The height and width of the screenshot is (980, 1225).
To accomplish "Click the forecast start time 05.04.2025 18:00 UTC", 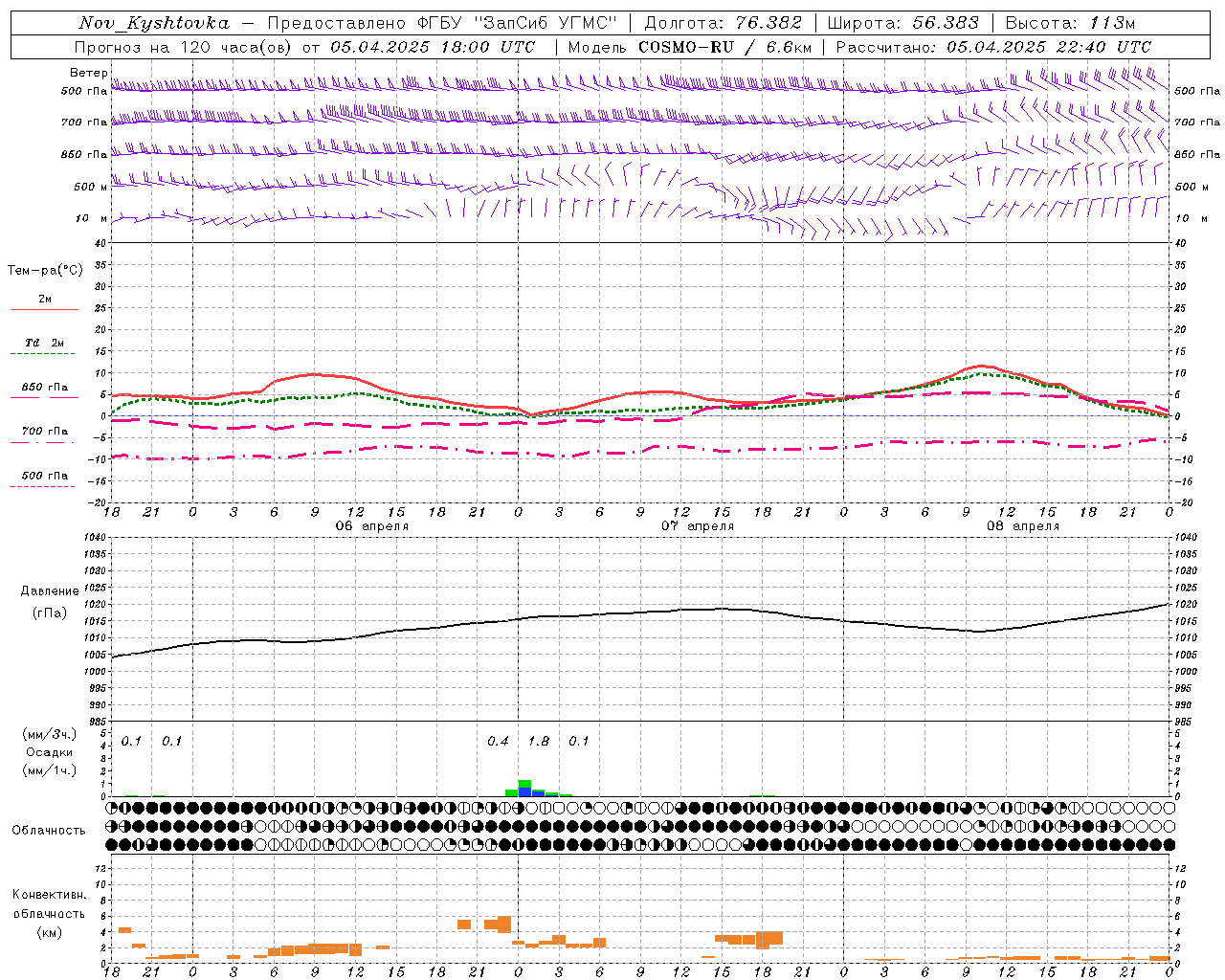I will click(x=433, y=47).
